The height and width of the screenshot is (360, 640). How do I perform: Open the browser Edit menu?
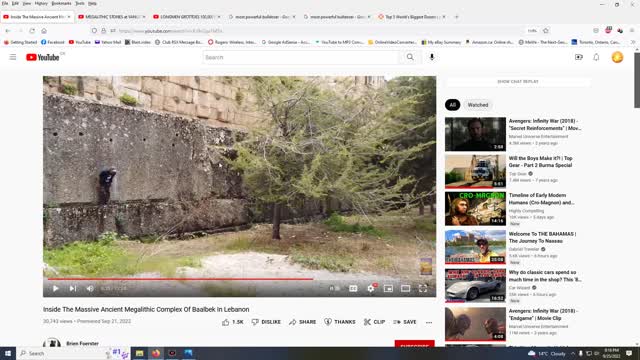coord(15,3)
